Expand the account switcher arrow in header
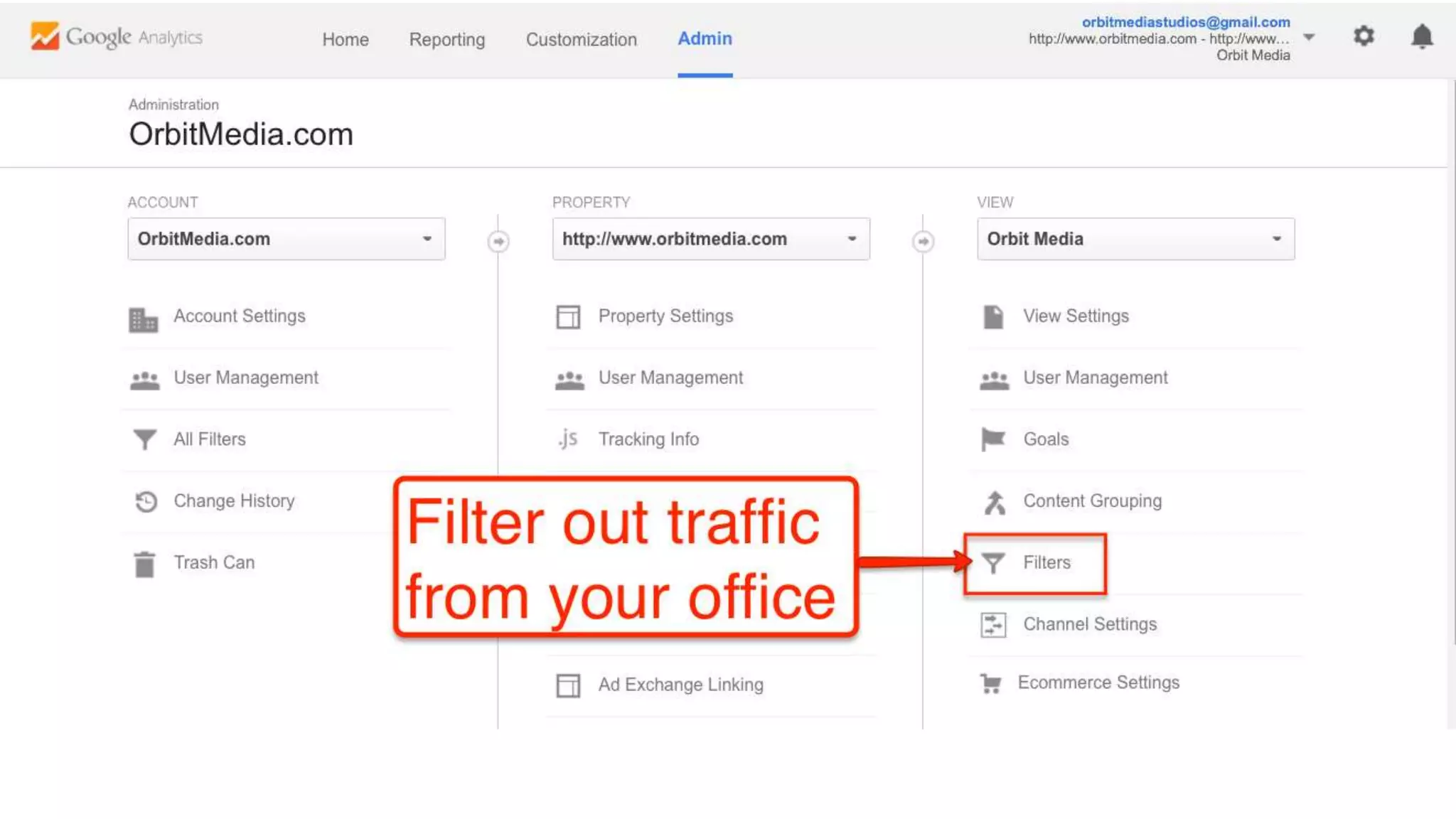1456x819 pixels. pyautogui.click(x=1309, y=37)
